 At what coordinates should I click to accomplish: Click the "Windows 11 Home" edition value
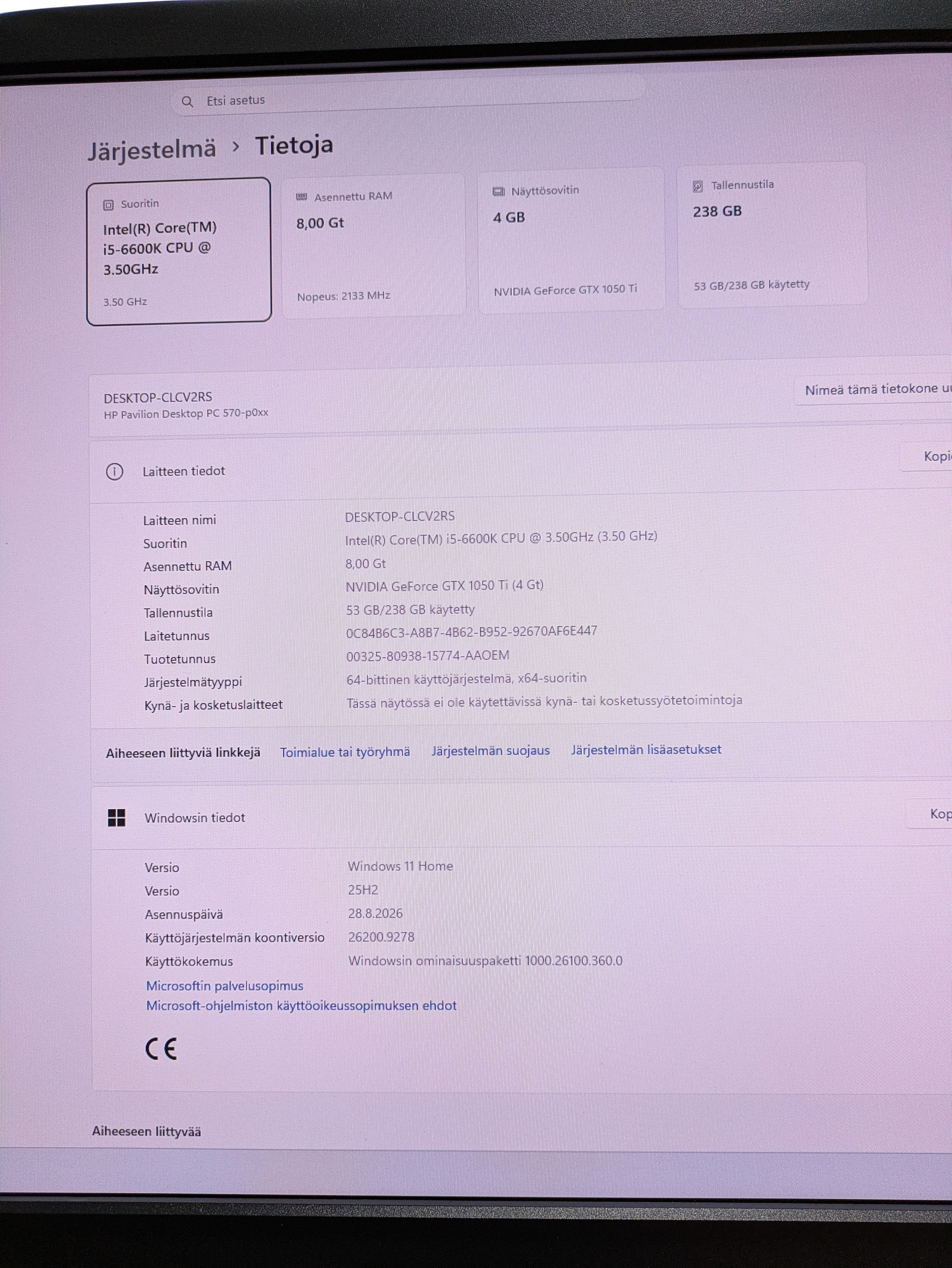point(400,866)
